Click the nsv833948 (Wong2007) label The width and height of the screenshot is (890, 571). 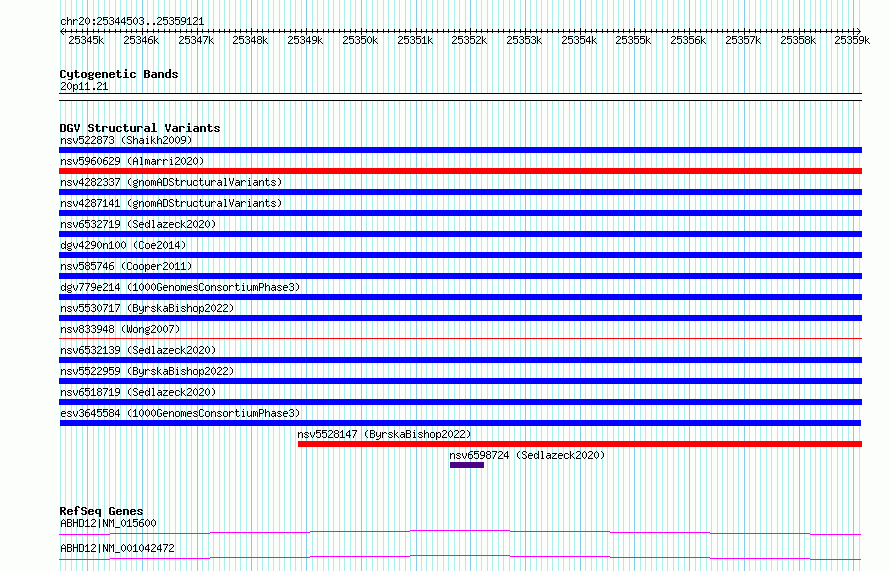(120, 329)
